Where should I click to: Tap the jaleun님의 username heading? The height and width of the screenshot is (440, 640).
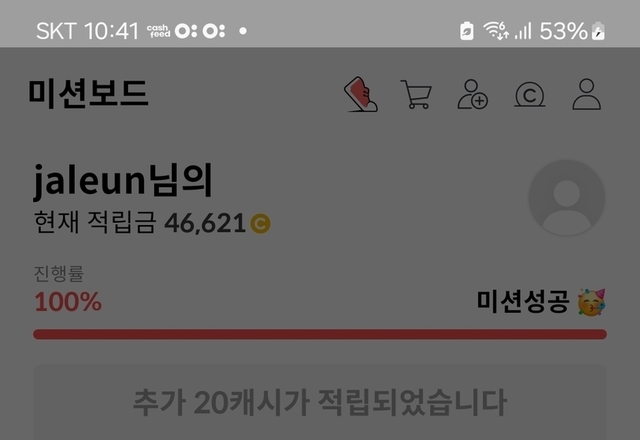tap(123, 180)
